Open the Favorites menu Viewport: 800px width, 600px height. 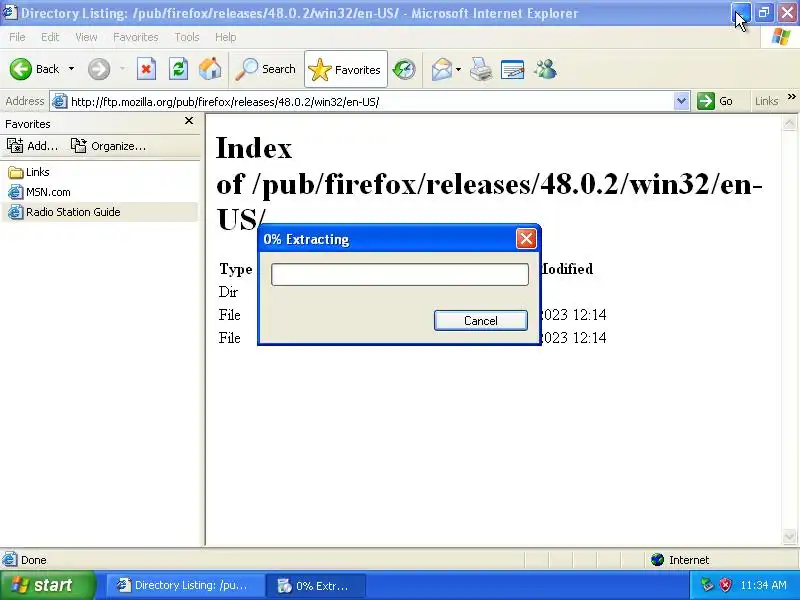click(x=136, y=37)
